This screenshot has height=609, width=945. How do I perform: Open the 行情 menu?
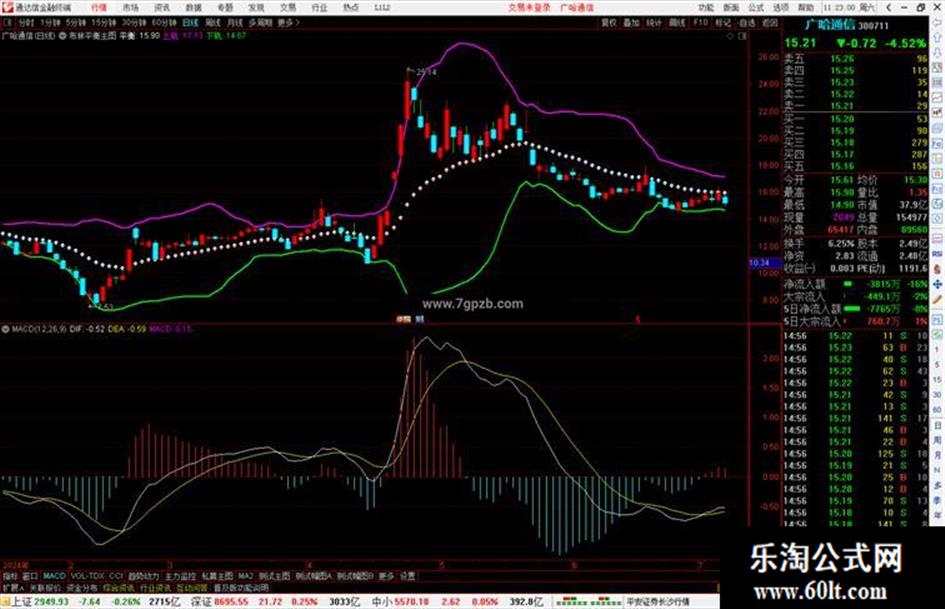(x=99, y=8)
